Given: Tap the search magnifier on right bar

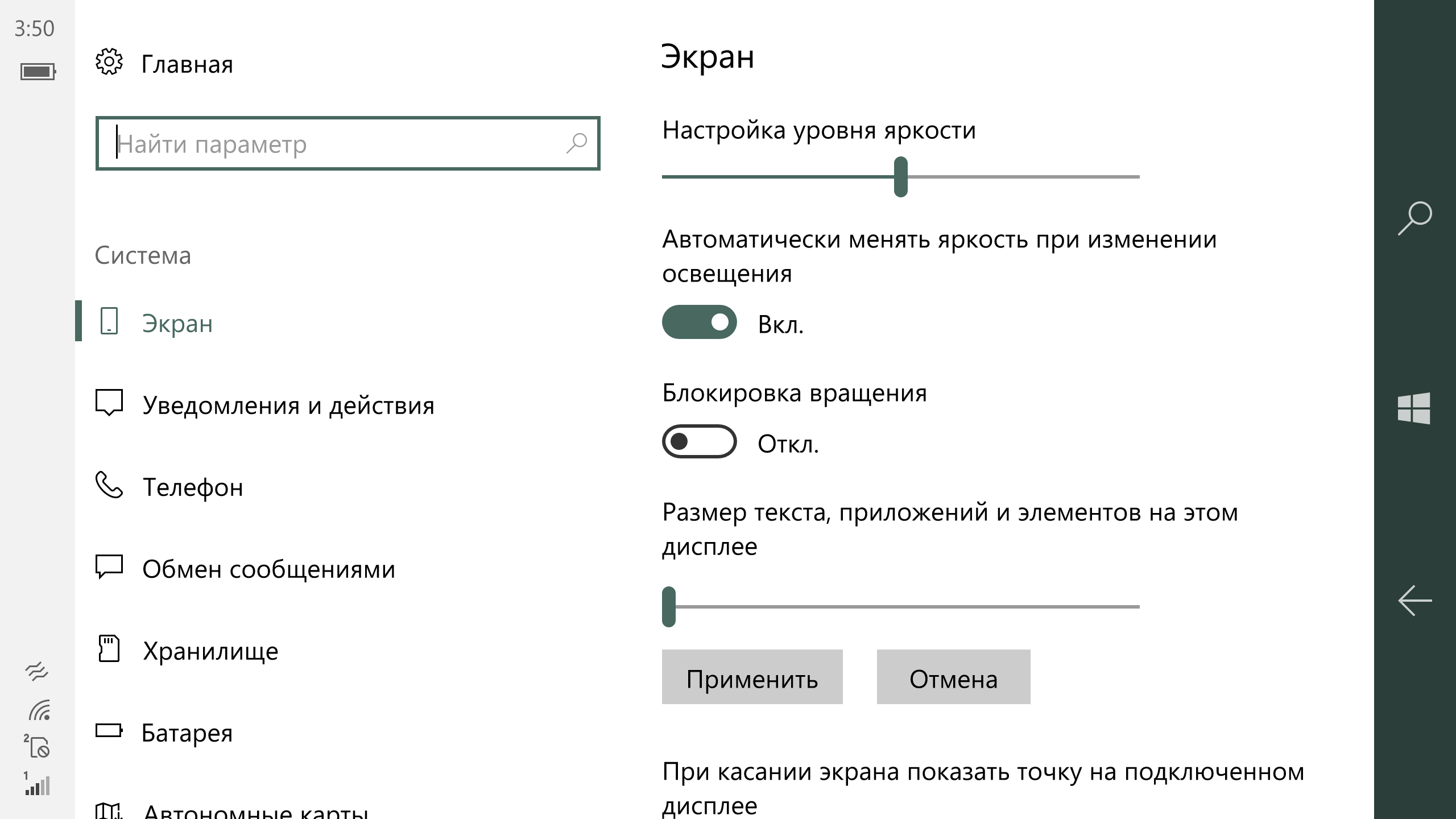Looking at the screenshot, I should 1414,218.
